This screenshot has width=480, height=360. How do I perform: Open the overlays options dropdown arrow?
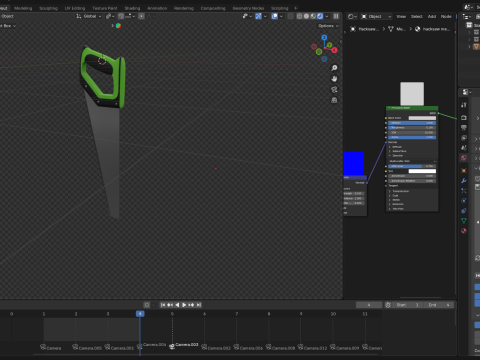tap(281, 16)
